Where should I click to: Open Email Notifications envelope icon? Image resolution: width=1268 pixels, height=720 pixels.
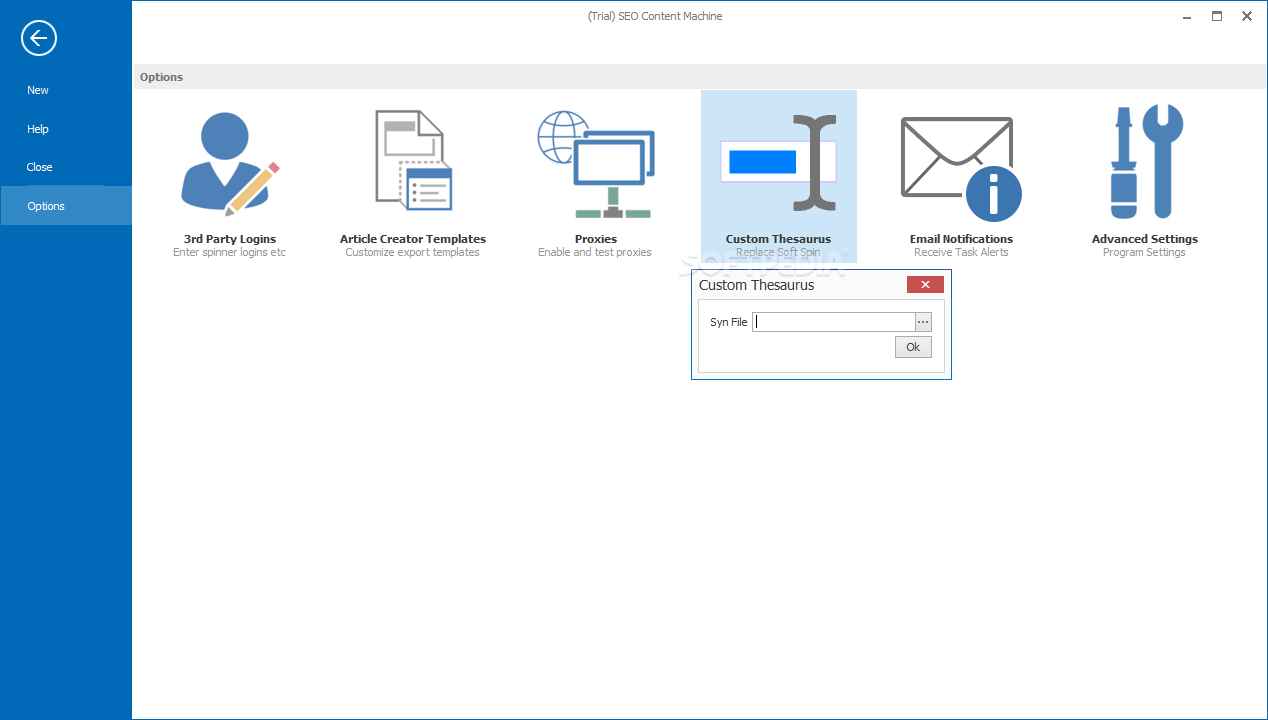(961, 168)
